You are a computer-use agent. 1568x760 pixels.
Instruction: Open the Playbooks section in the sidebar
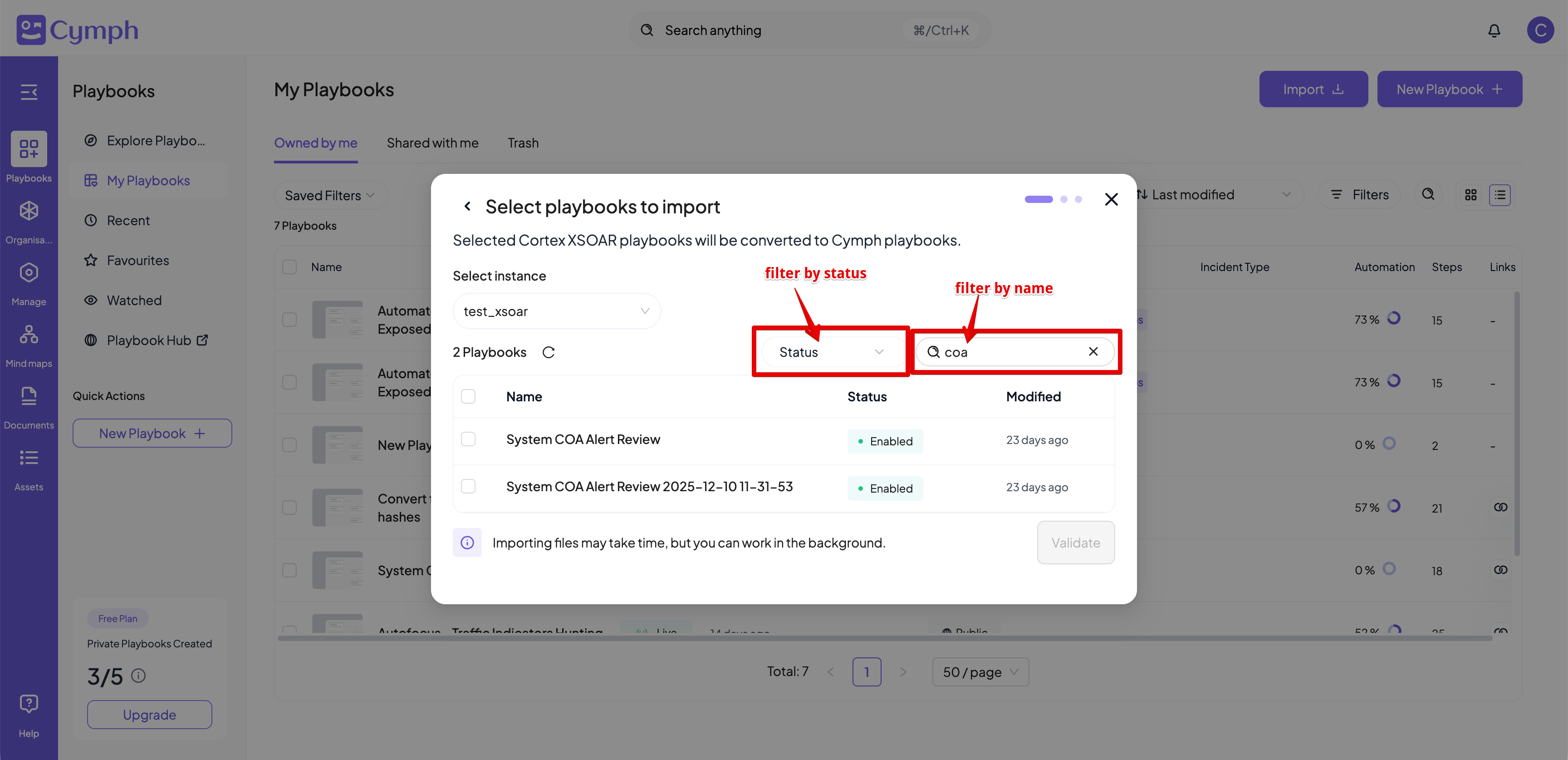pos(29,157)
